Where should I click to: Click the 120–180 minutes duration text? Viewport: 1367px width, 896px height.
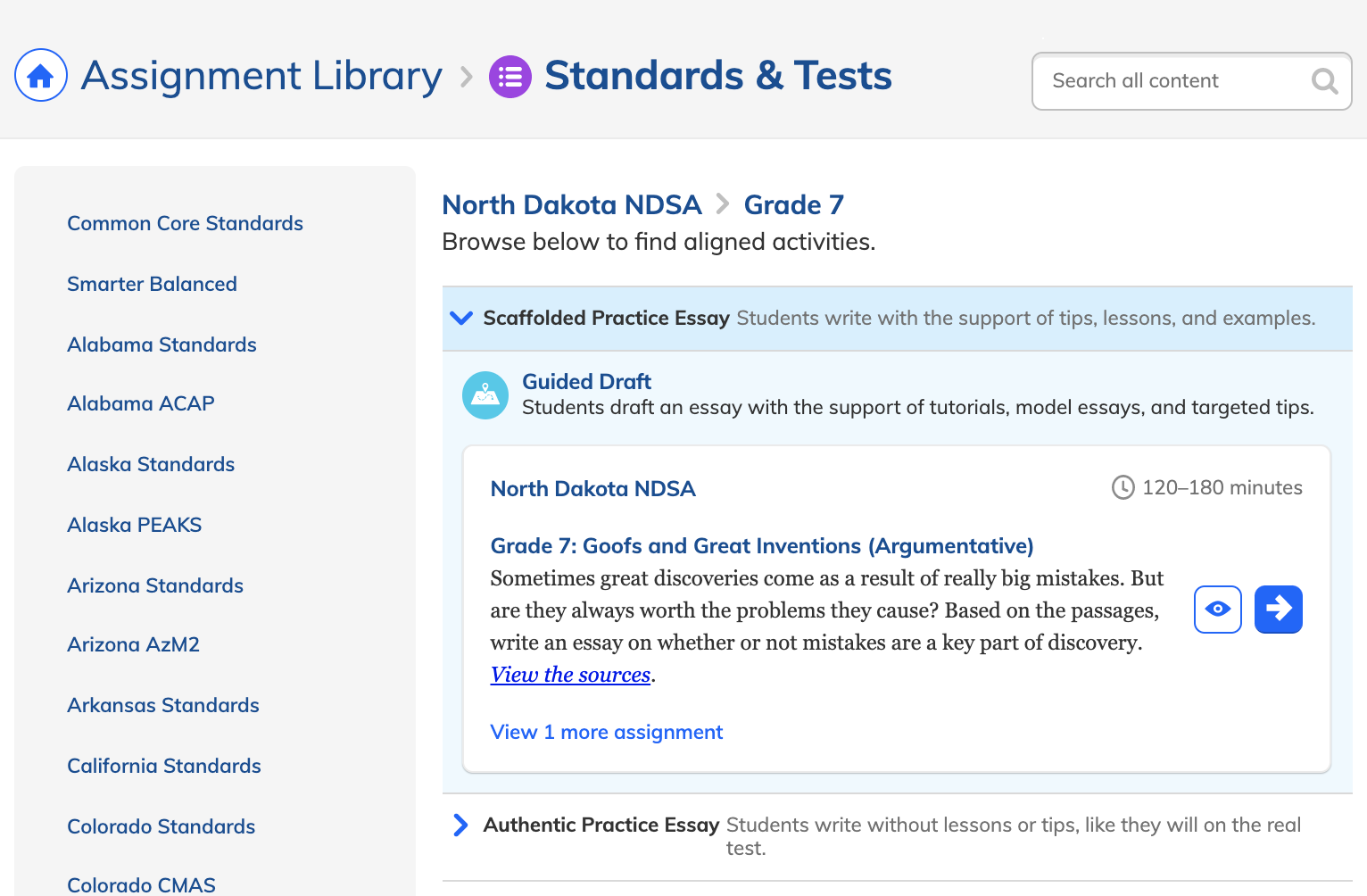click(x=1222, y=487)
